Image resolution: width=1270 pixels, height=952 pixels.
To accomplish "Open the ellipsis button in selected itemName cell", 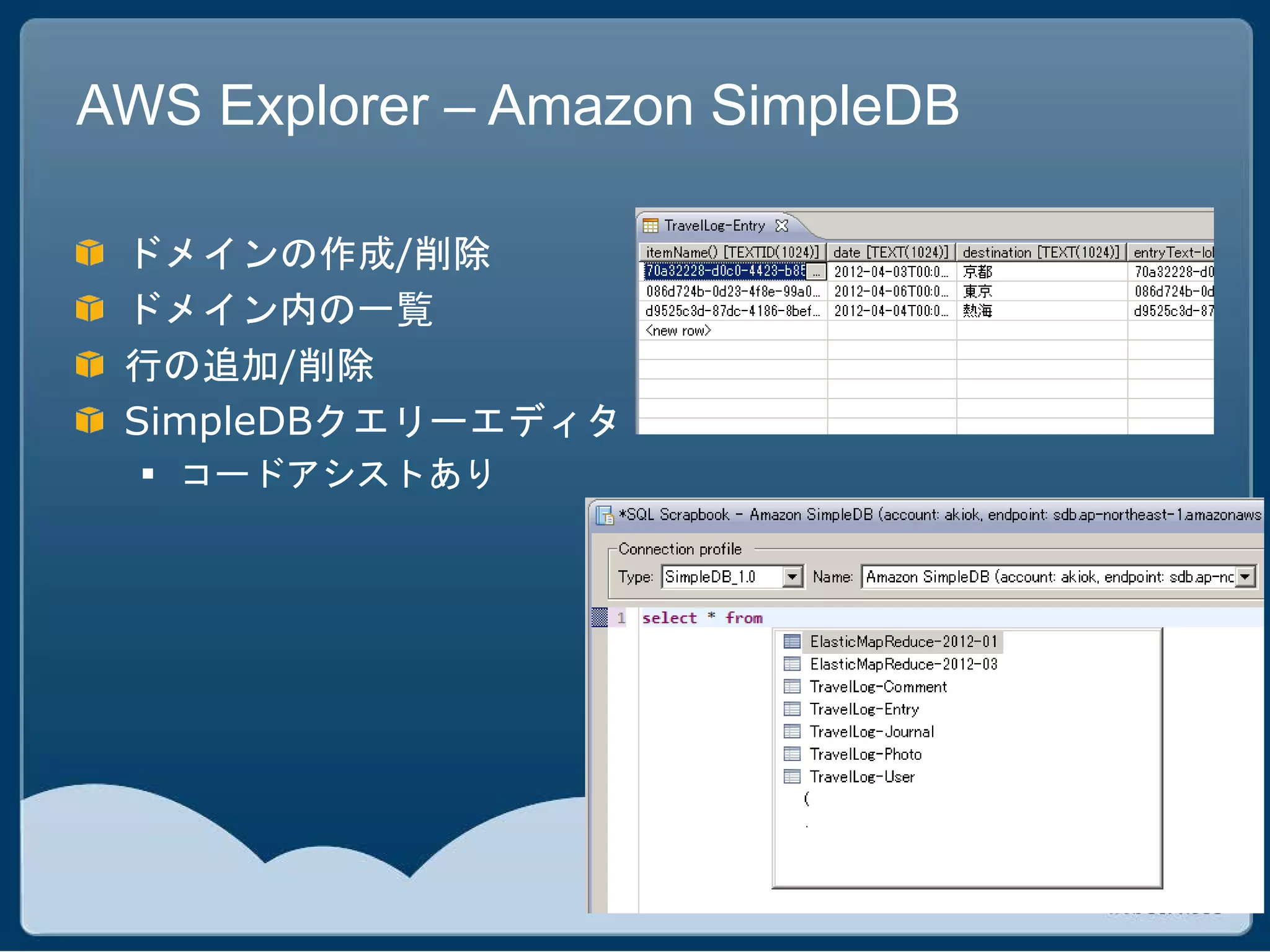I will tap(817, 272).
